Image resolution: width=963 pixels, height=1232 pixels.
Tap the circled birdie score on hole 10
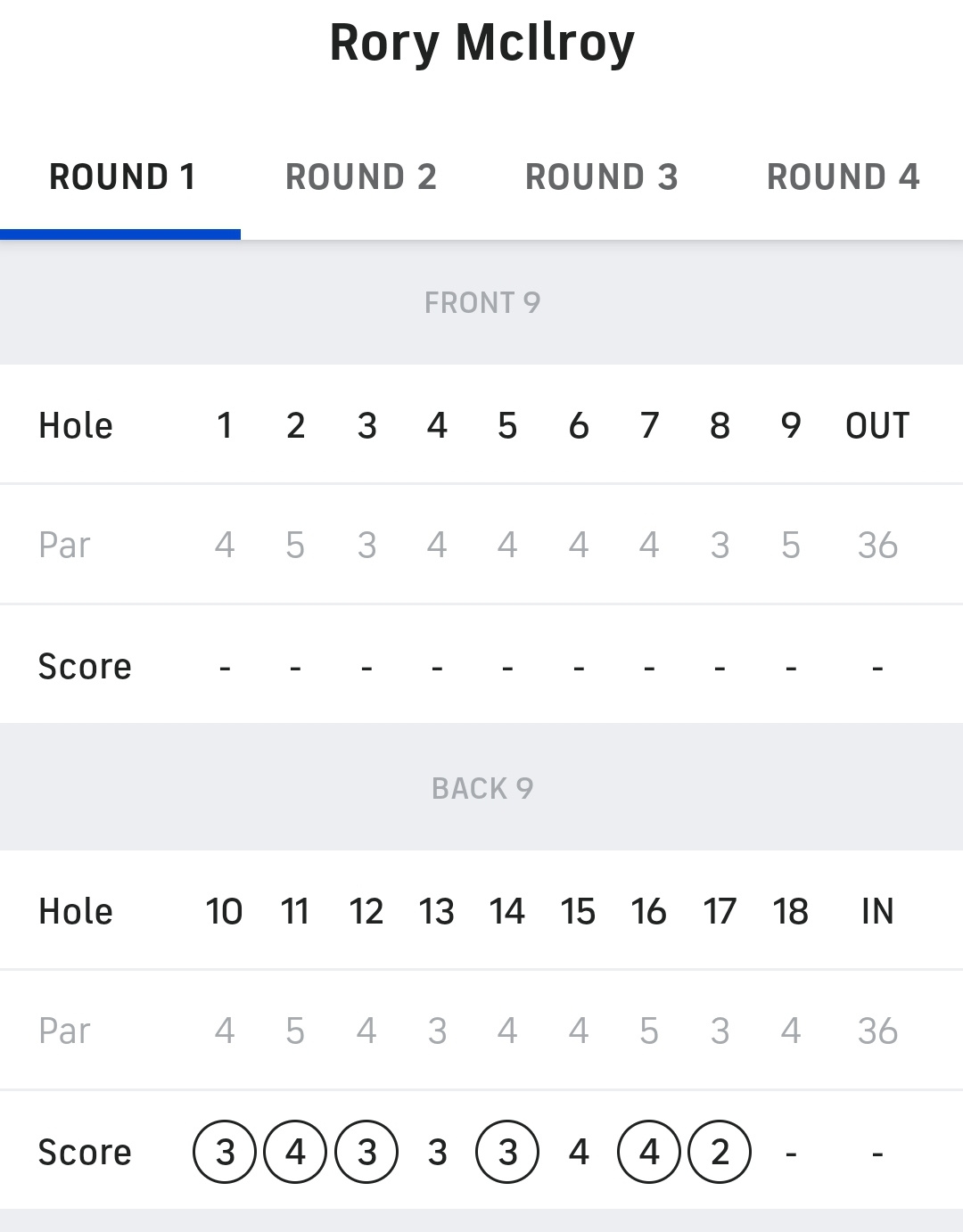(225, 1152)
